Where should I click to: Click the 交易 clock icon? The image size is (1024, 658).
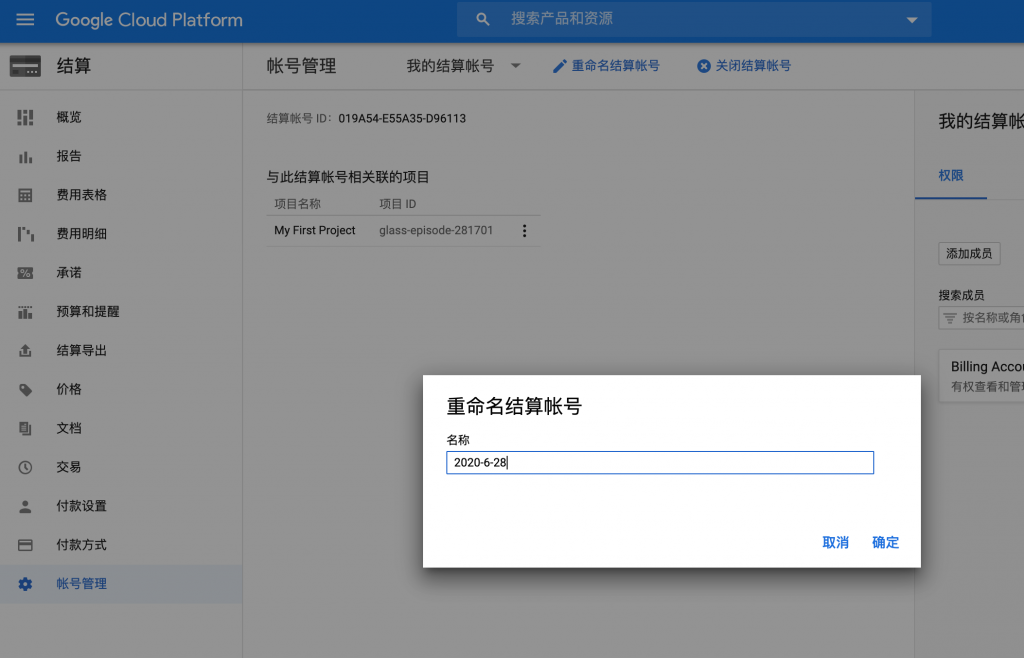pyautogui.click(x=25, y=467)
